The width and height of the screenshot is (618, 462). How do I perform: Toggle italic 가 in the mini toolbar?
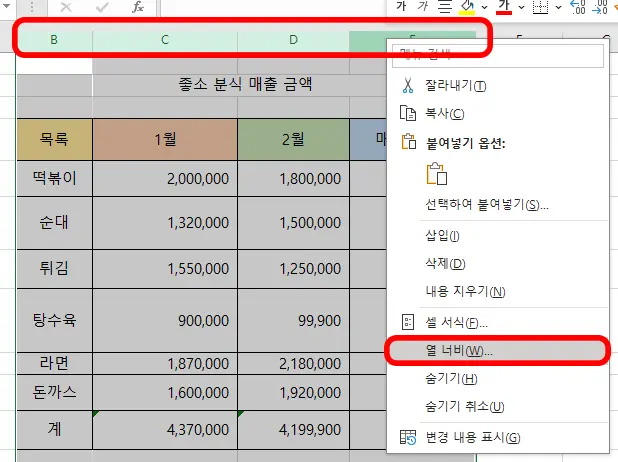423,6
